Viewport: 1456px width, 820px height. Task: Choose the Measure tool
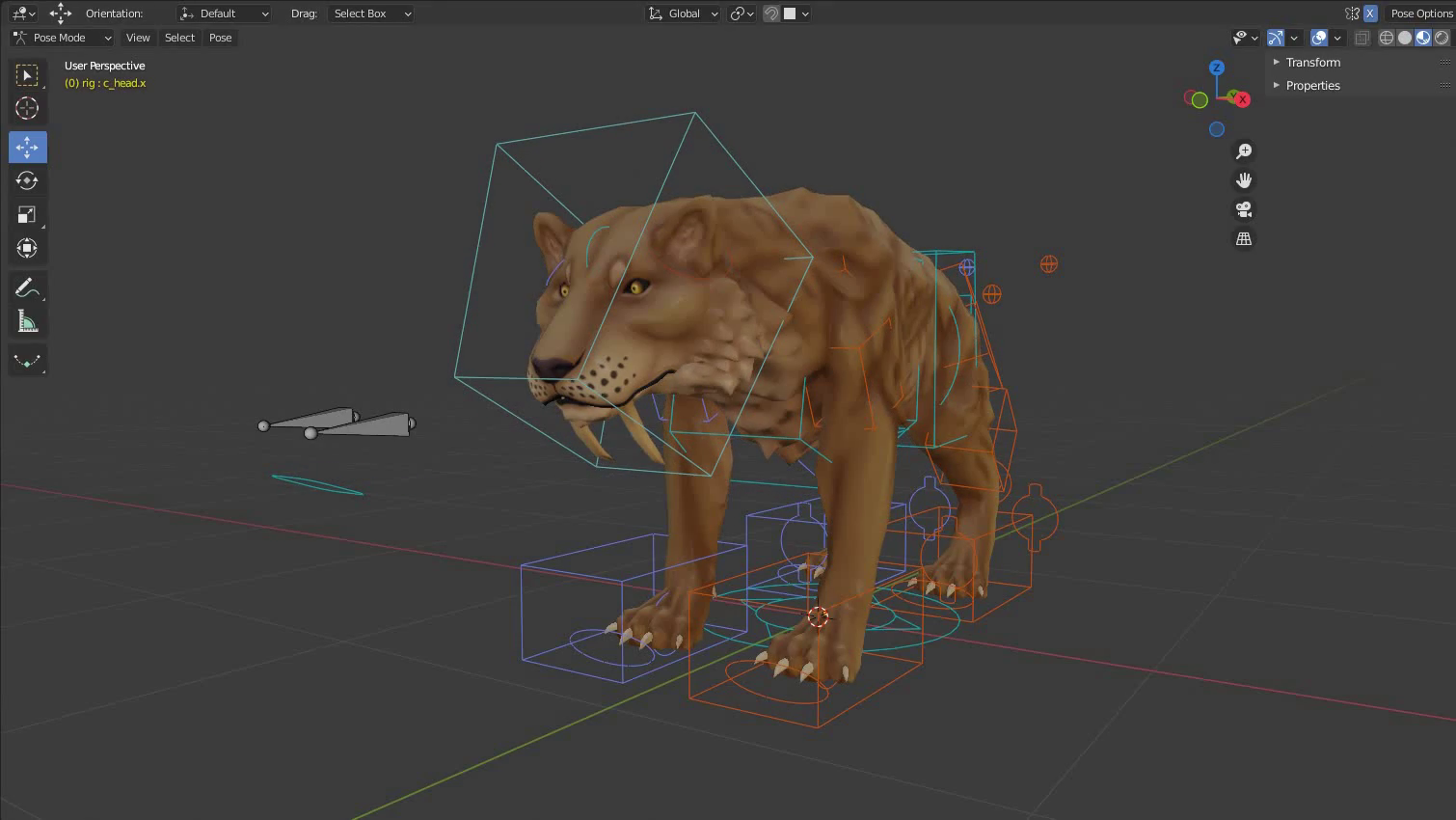[27, 321]
